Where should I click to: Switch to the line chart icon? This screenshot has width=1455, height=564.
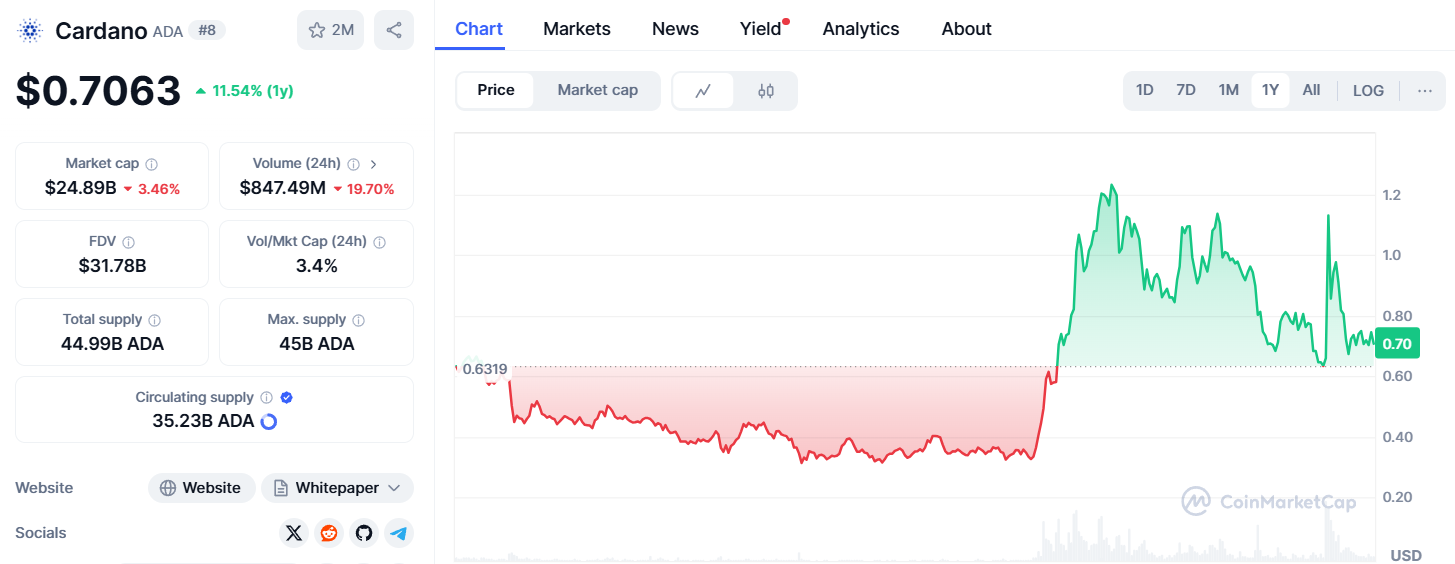click(x=703, y=91)
